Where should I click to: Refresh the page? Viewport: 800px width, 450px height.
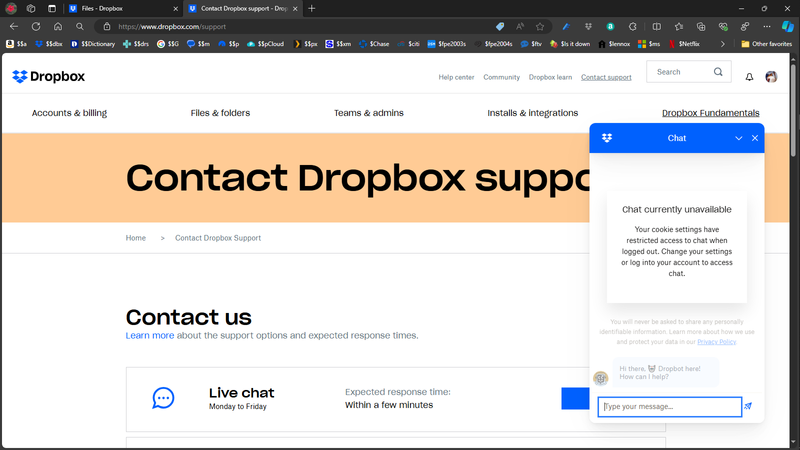coord(36,27)
